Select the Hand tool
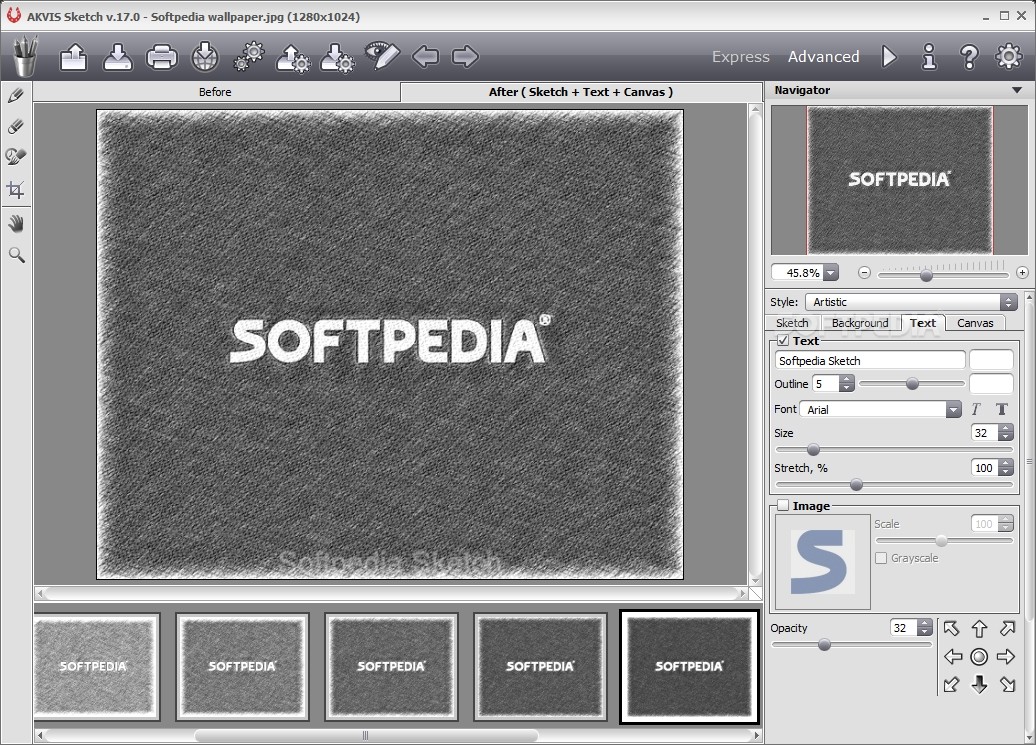Image resolution: width=1036 pixels, height=745 pixels. pyautogui.click(x=16, y=224)
